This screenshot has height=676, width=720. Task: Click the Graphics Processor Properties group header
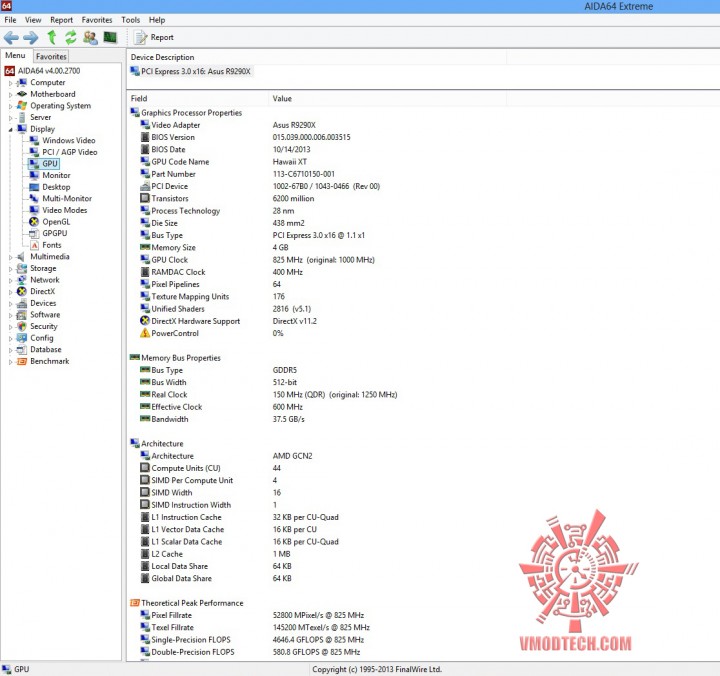click(x=186, y=113)
